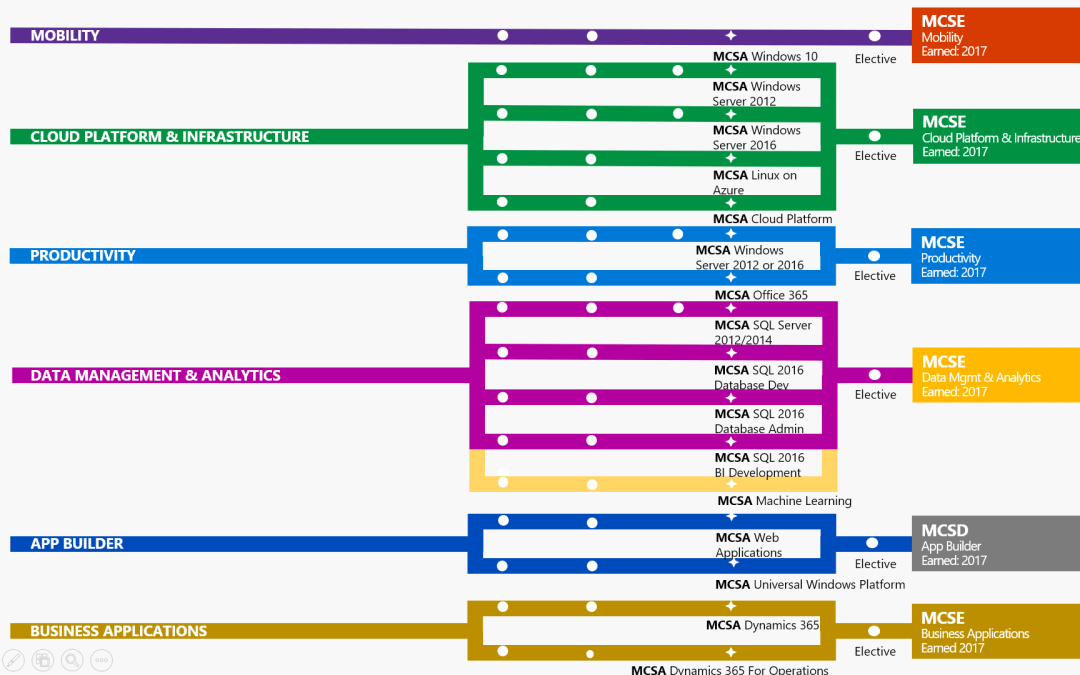Open the see all slides view
Image resolution: width=1080 pixels, height=675 pixels.
[x=42, y=660]
